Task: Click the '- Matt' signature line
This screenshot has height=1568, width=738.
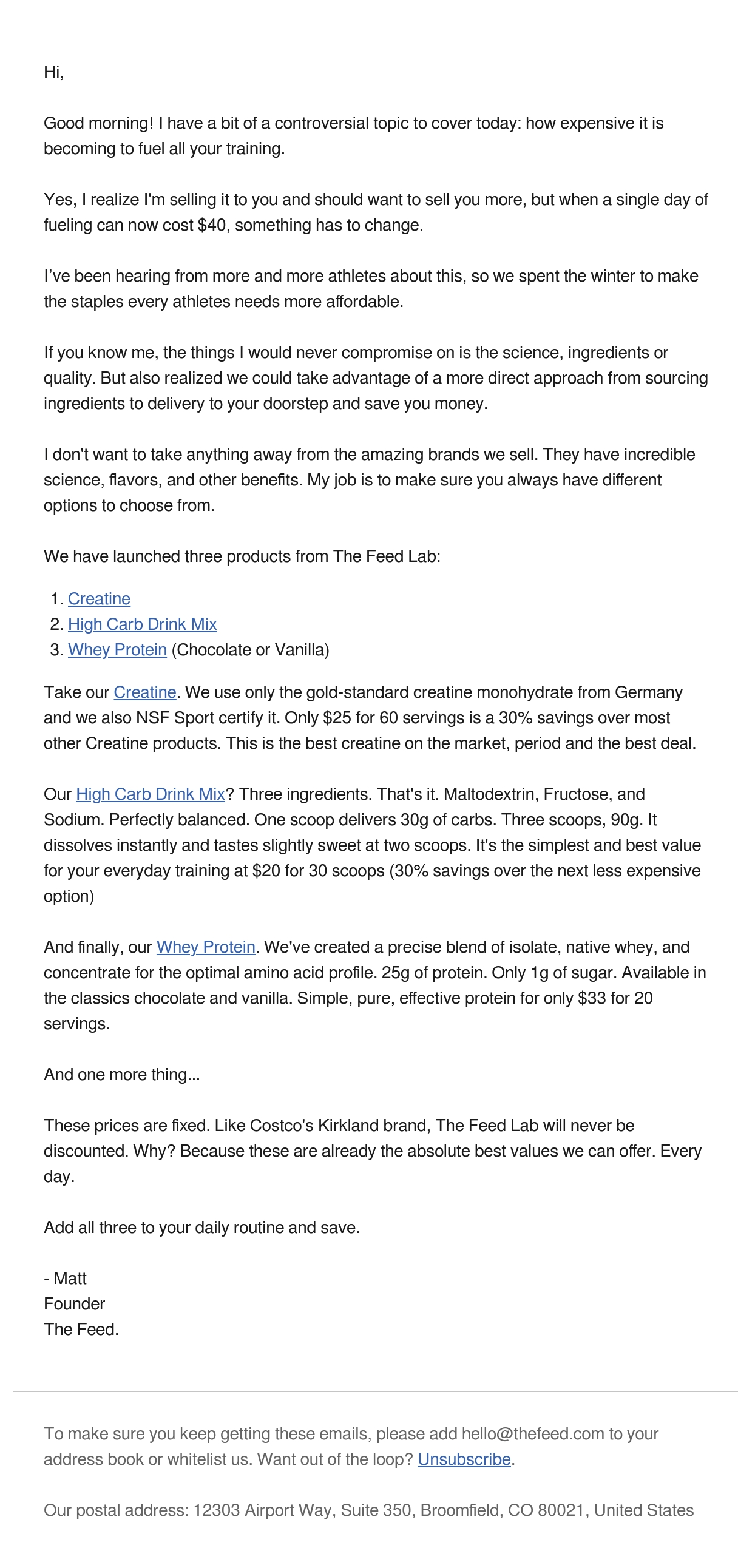Action: click(65, 1279)
